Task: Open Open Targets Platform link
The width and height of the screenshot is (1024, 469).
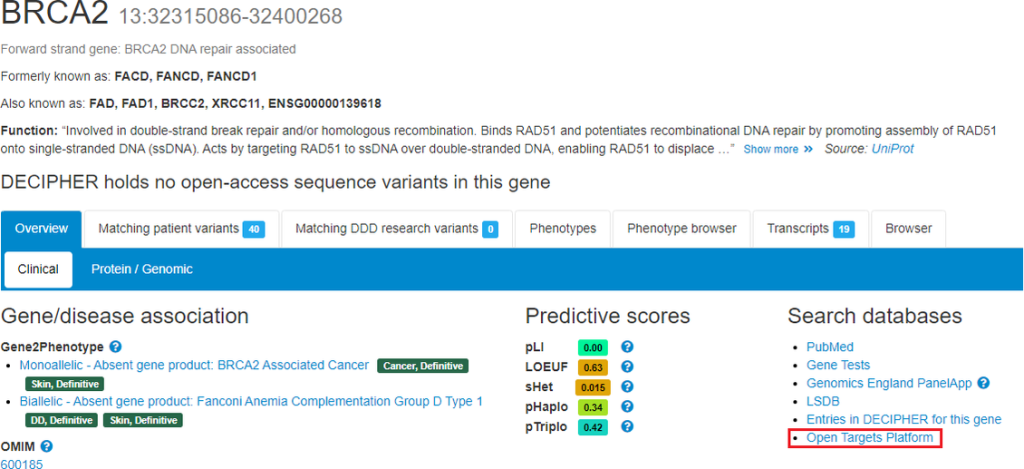Action: point(870,438)
